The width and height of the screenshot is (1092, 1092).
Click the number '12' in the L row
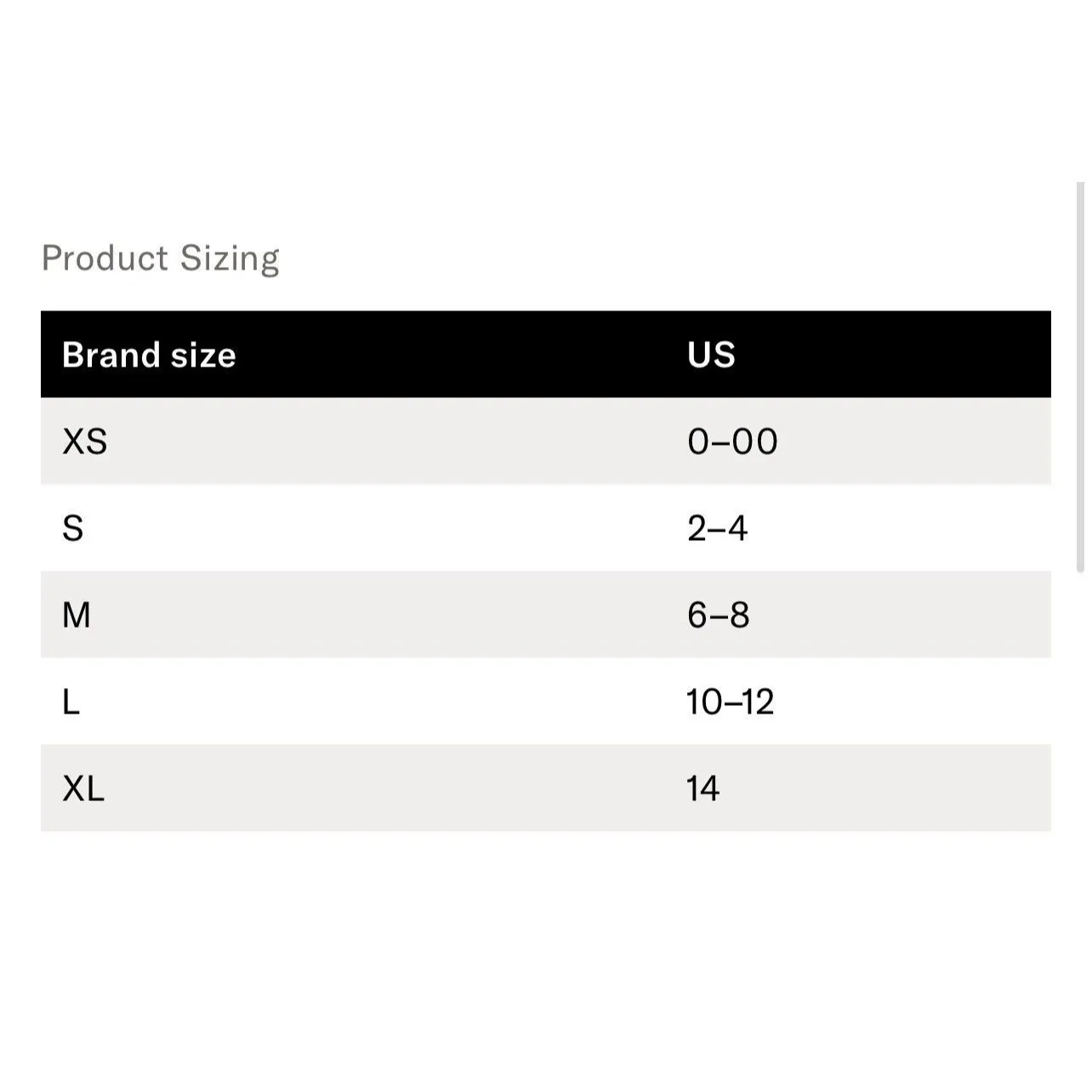click(756, 702)
